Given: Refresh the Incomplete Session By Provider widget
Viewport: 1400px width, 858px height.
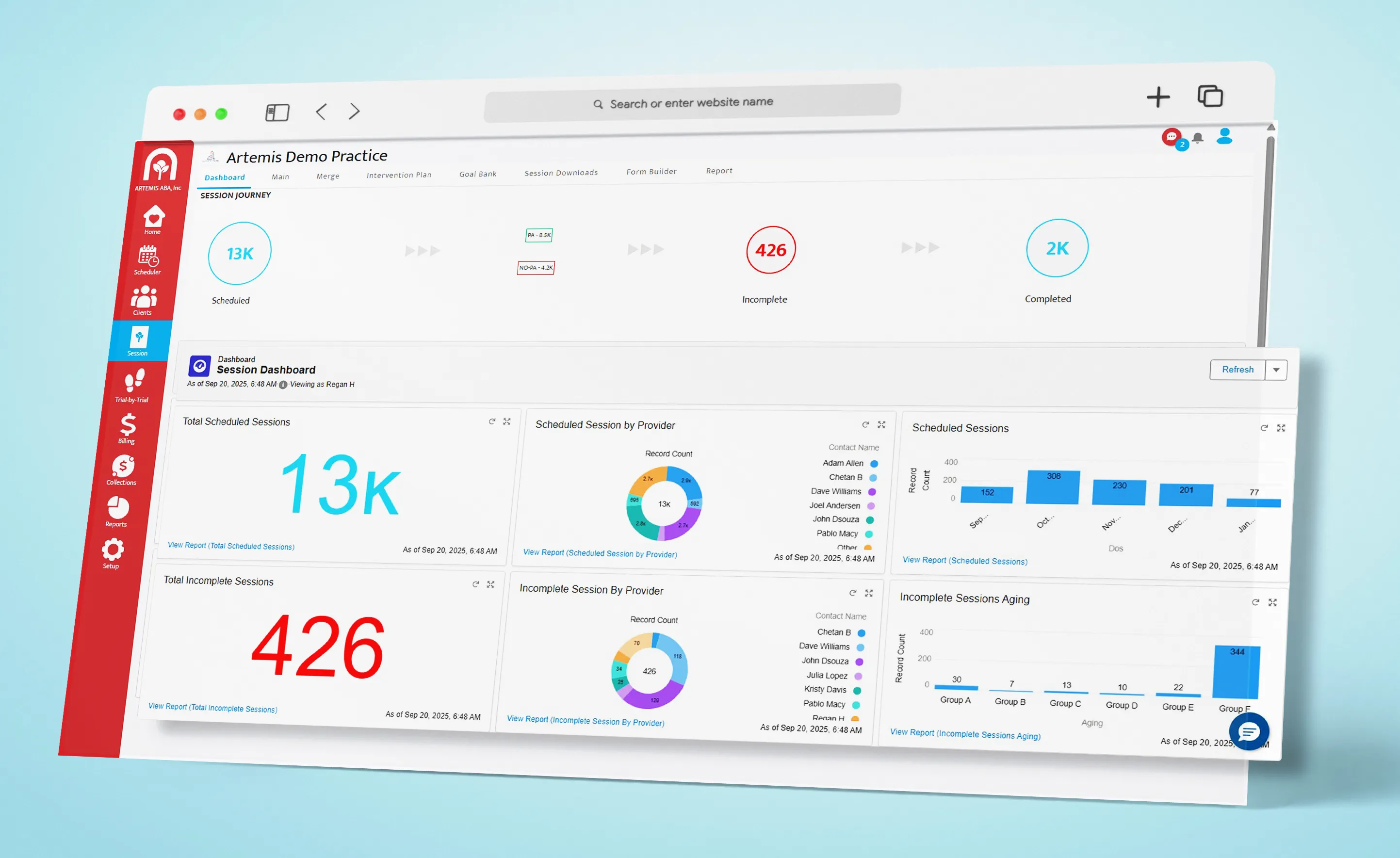Looking at the screenshot, I should tap(853, 593).
